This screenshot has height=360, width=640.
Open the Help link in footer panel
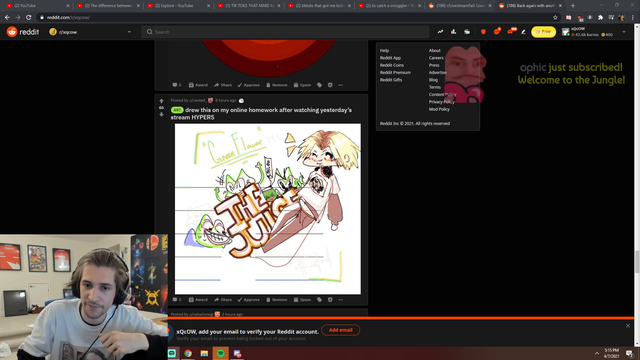[384, 51]
